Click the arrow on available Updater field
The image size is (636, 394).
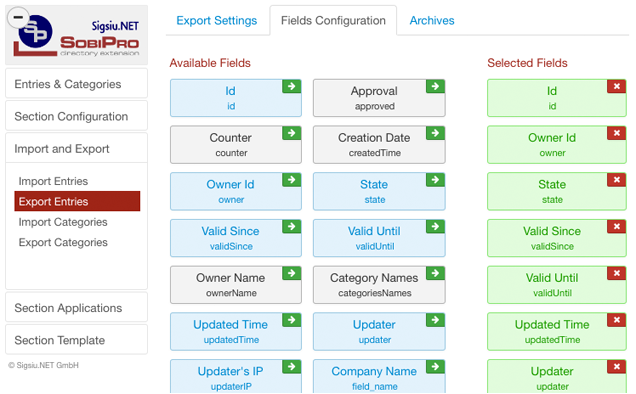pyautogui.click(x=435, y=320)
